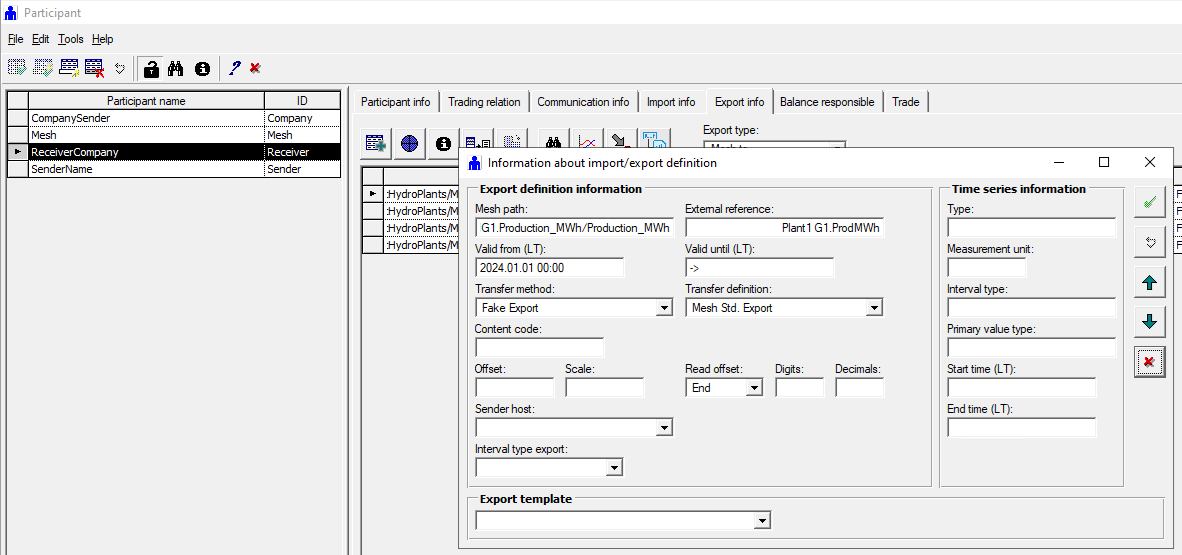1182x555 pixels.
Task: Click the Scale input field
Action: pyautogui.click(x=605, y=388)
